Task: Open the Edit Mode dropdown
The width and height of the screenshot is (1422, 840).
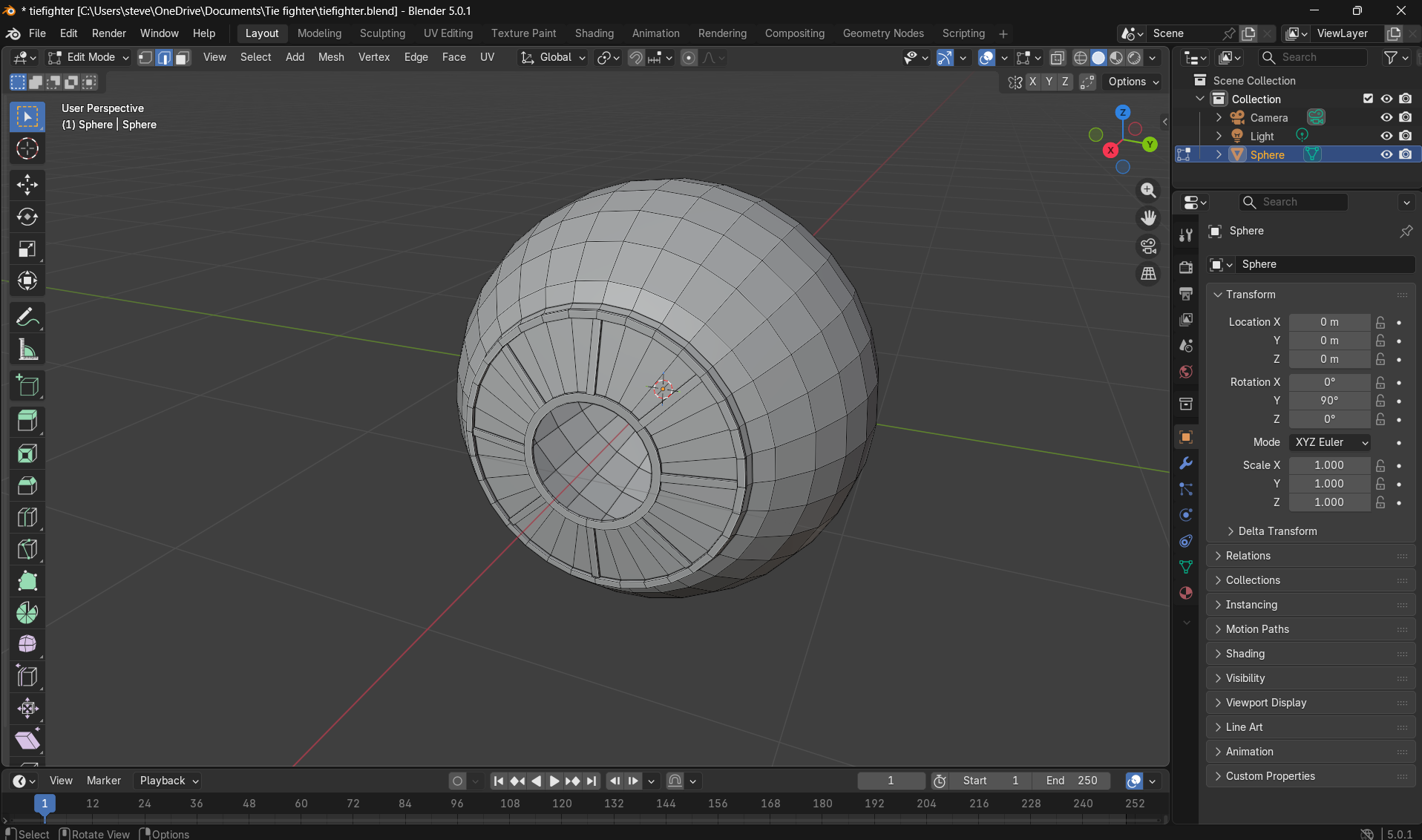Action: 89,57
